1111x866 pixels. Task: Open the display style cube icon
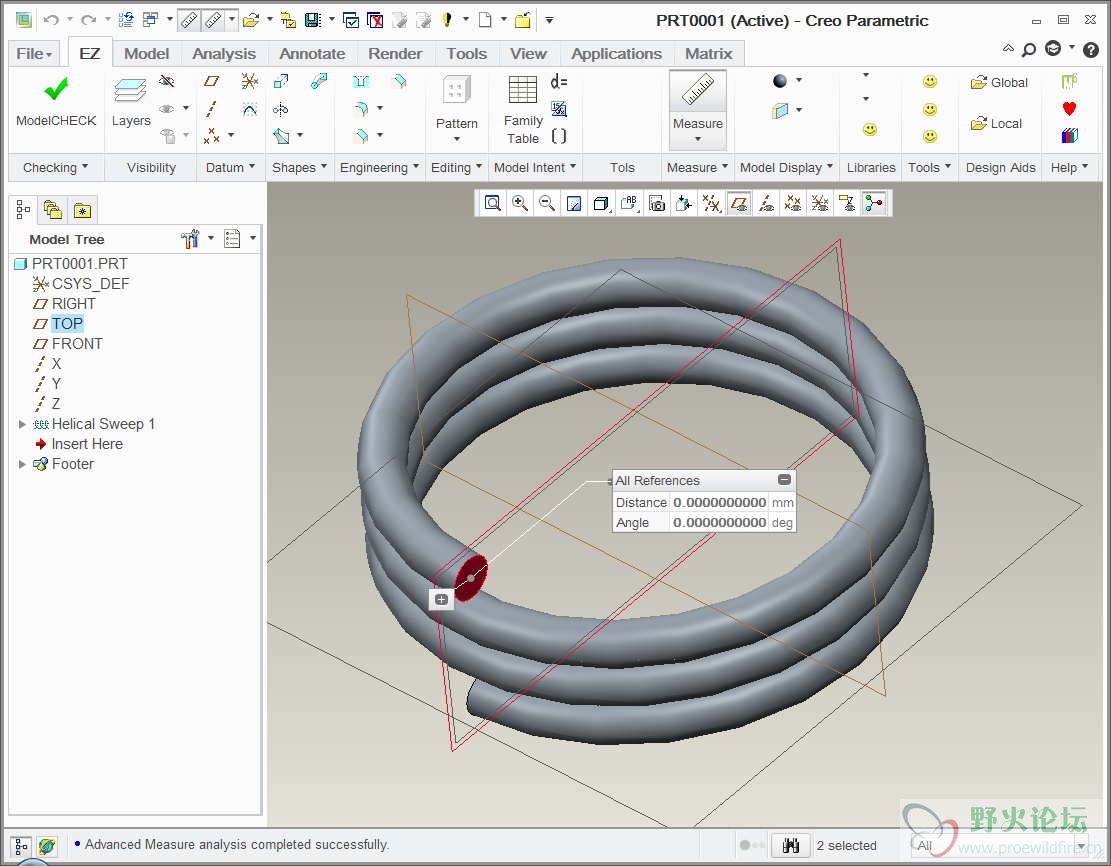click(x=602, y=203)
